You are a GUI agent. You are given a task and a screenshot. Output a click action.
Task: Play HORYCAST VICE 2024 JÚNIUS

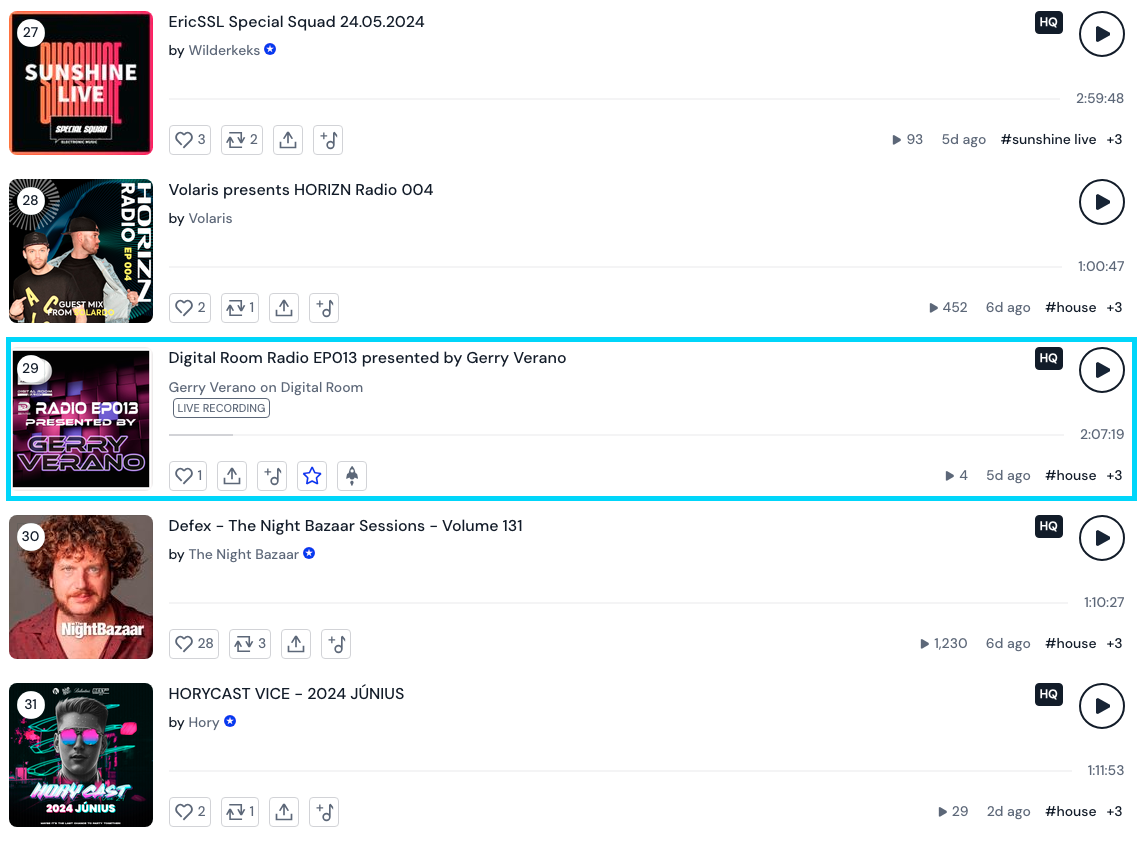(x=1102, y=705)
